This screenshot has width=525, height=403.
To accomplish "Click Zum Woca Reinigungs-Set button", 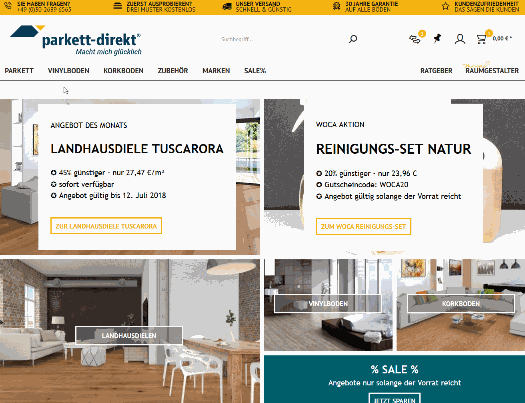I will click(363, 227).
